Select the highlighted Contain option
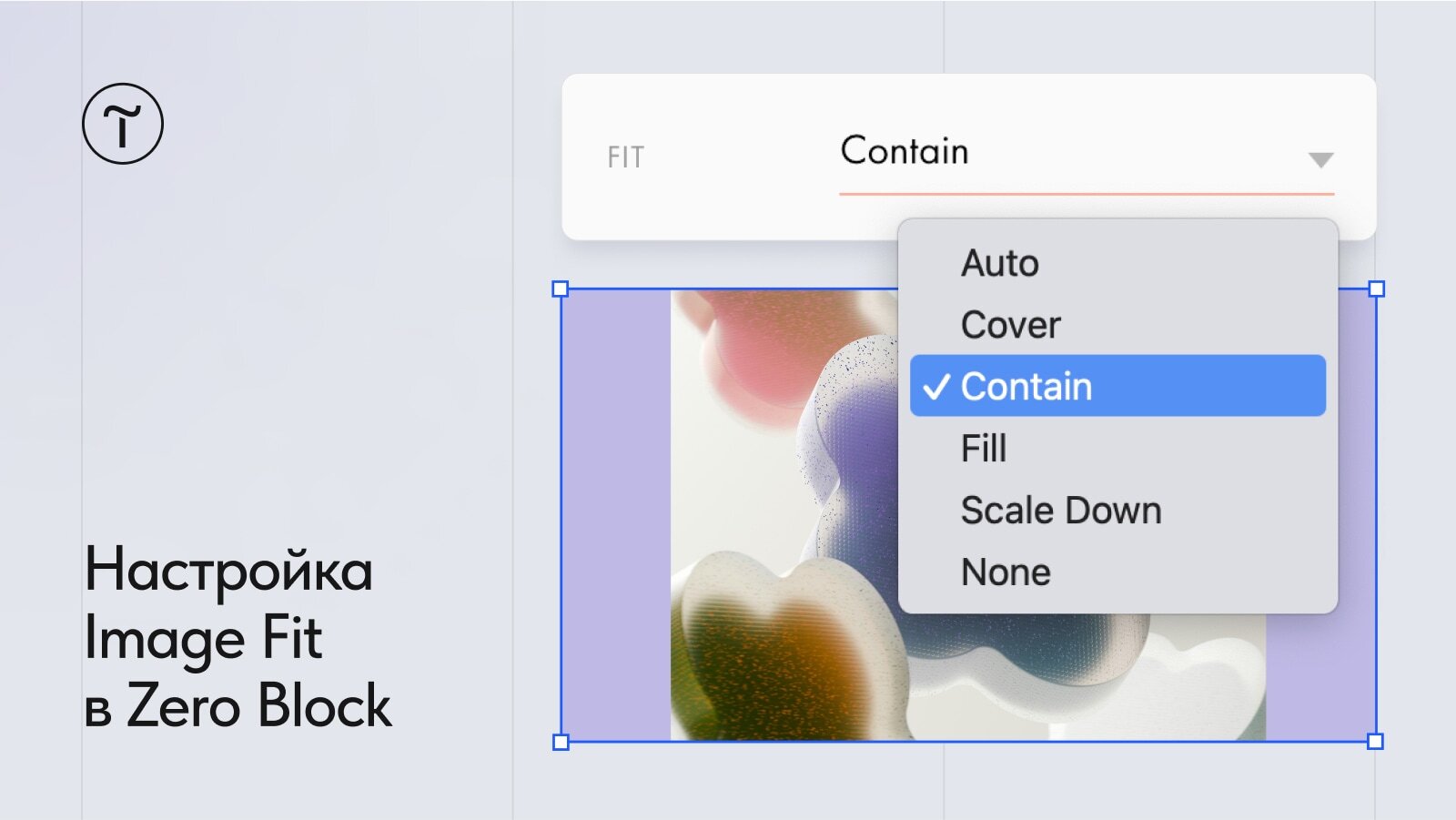 pyautogui.click(x=1117, y=386)
